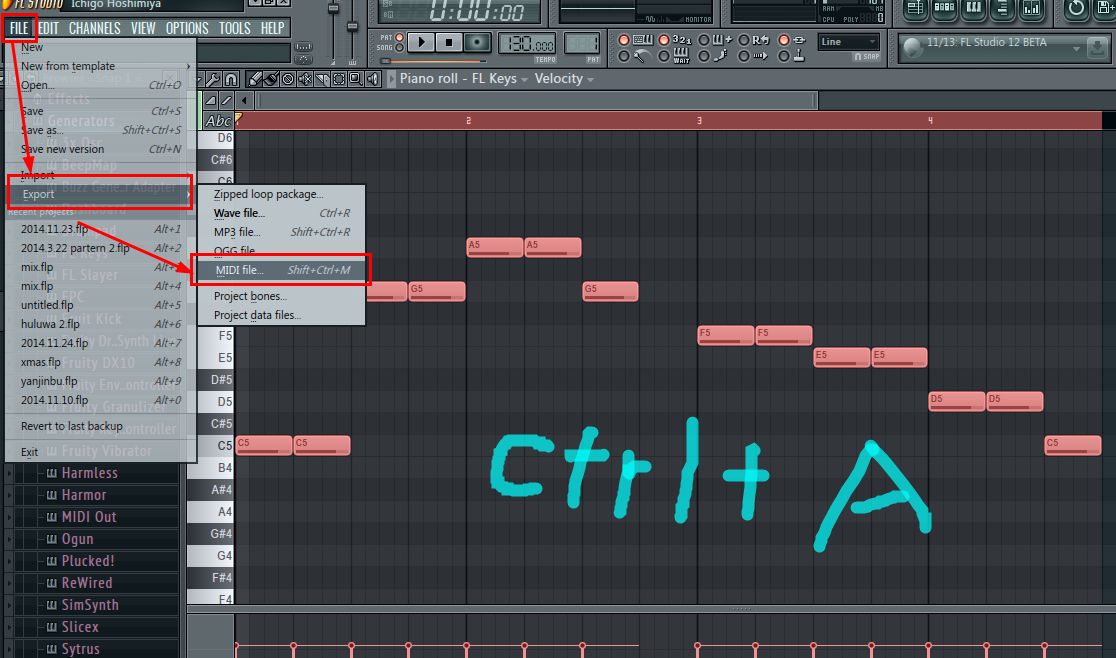The width and height of the screenshot is (1116, 658).
Task: Choose Wave file export option
Action: 281,213
